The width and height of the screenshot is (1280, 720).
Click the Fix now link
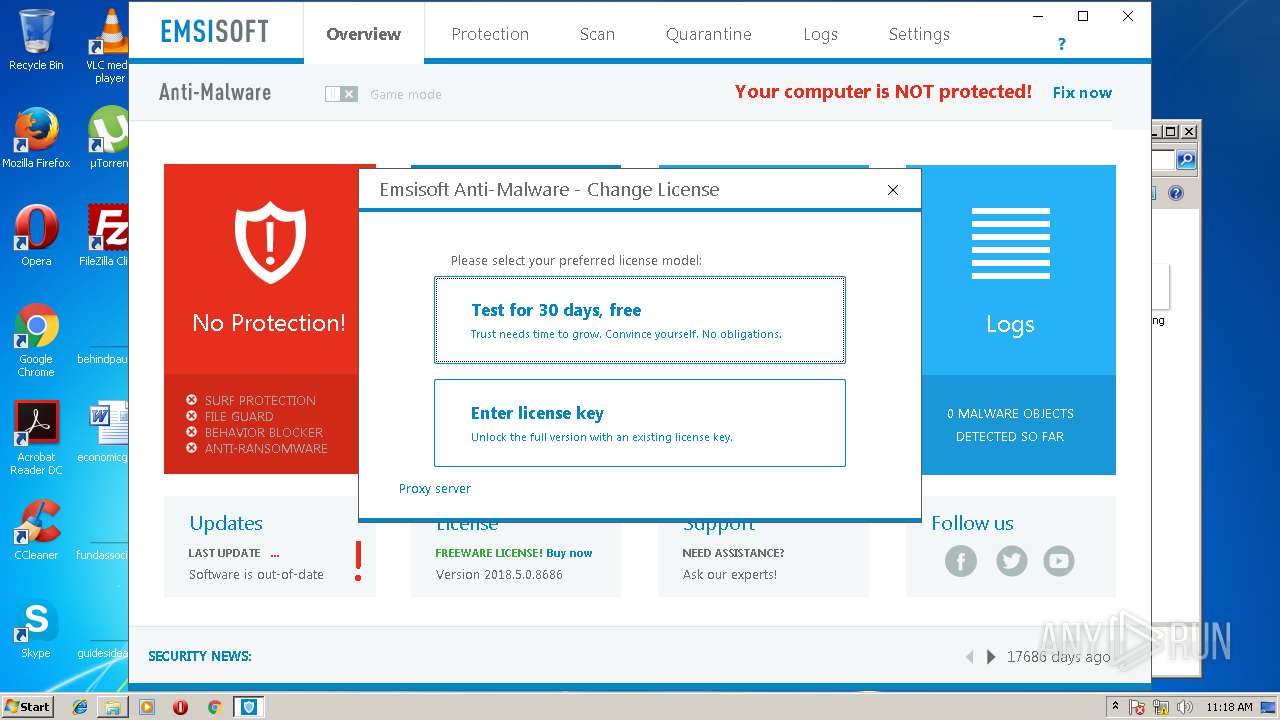click(x=1082, y=92)
